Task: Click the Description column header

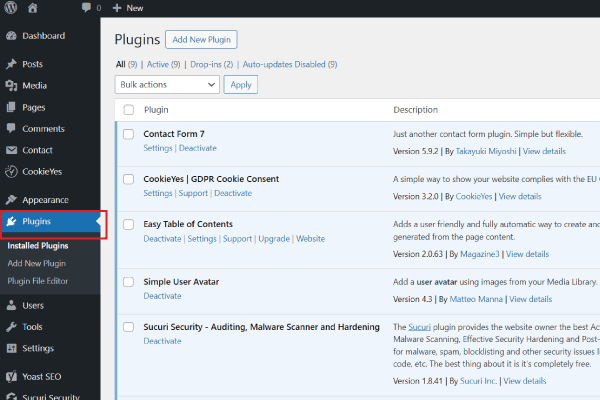Action: pos(416,110)
